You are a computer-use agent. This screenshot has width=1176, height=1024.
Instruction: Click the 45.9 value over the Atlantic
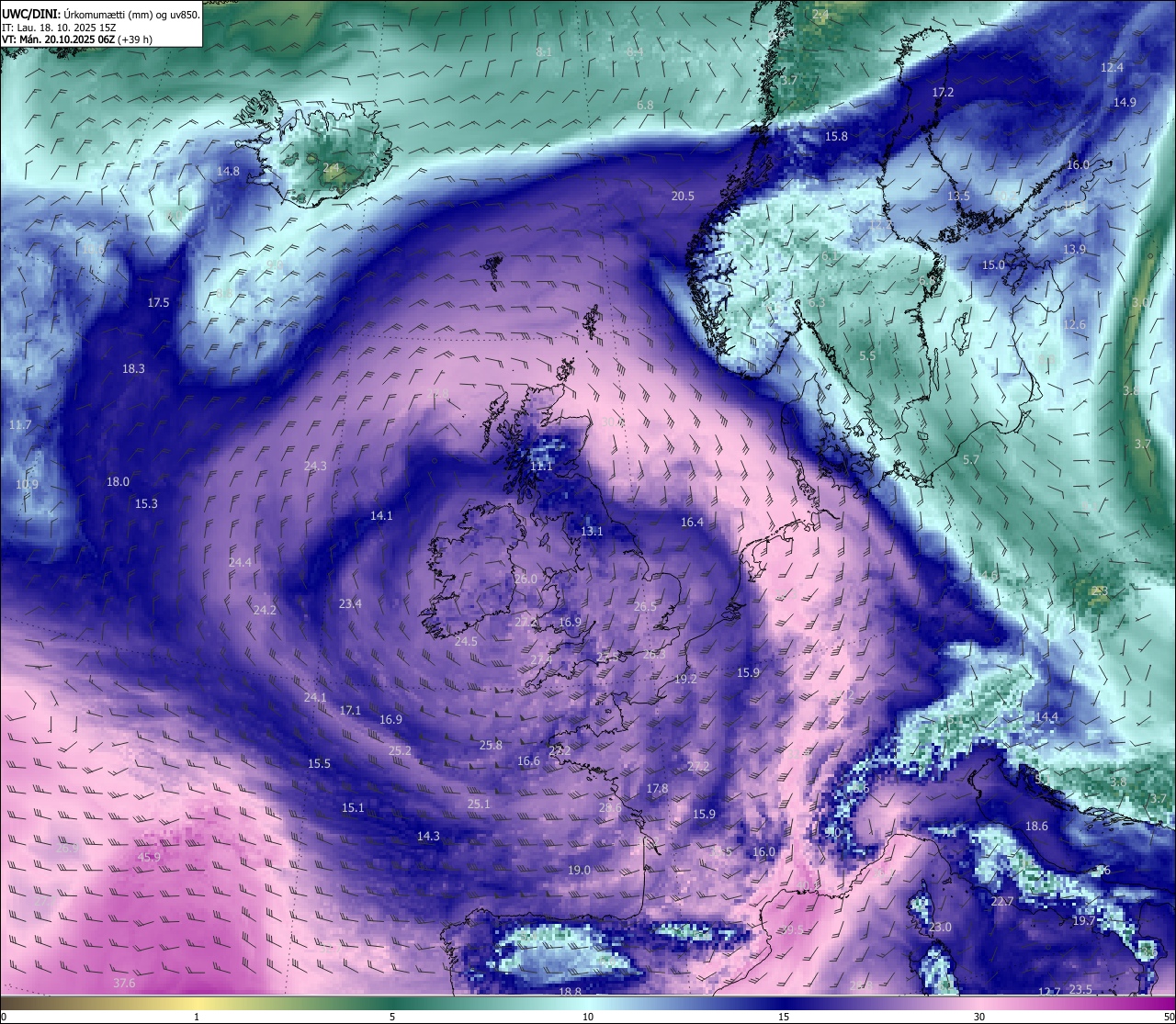[149, 857]
